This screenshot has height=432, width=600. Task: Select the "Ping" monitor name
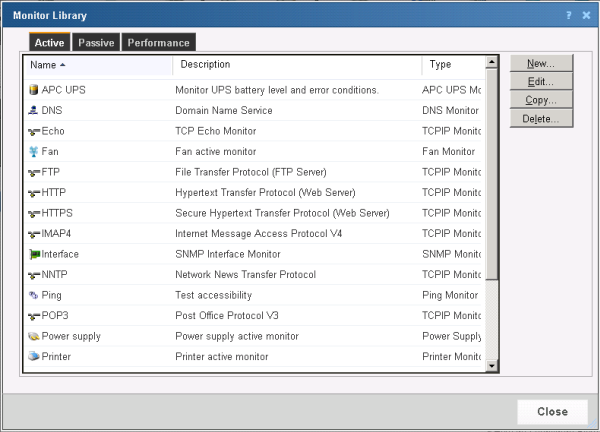coord(52,295)
